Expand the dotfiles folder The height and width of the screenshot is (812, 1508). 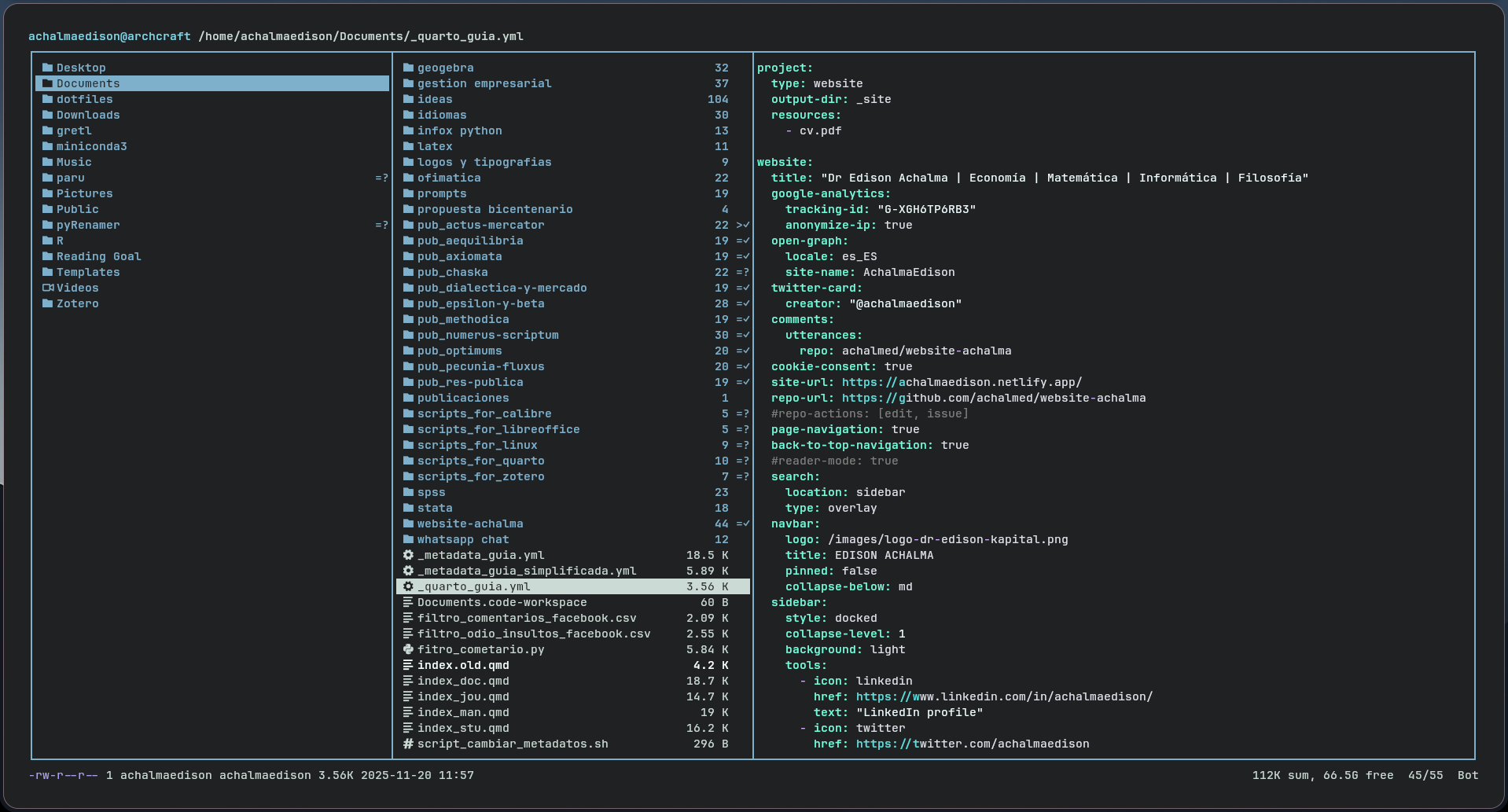click(x=84, y=99)
